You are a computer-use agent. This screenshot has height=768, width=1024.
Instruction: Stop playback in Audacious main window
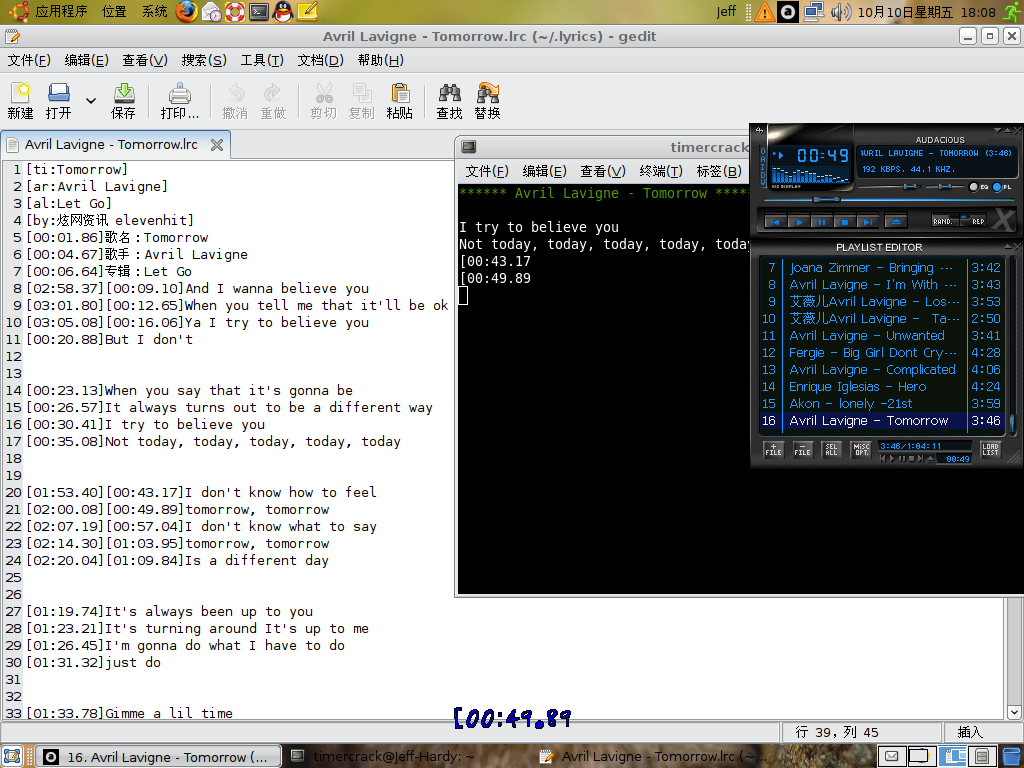(x=844, y=222)
